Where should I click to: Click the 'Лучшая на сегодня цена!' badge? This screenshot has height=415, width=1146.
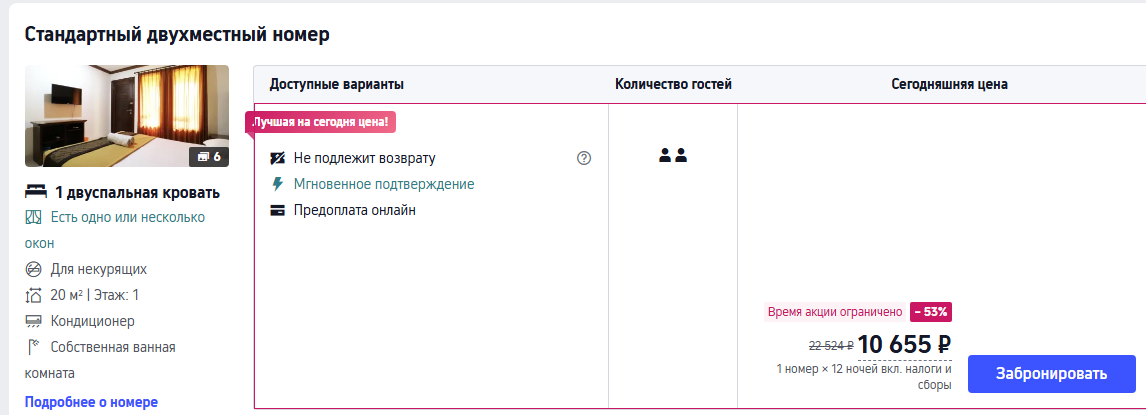click(322, 122)
